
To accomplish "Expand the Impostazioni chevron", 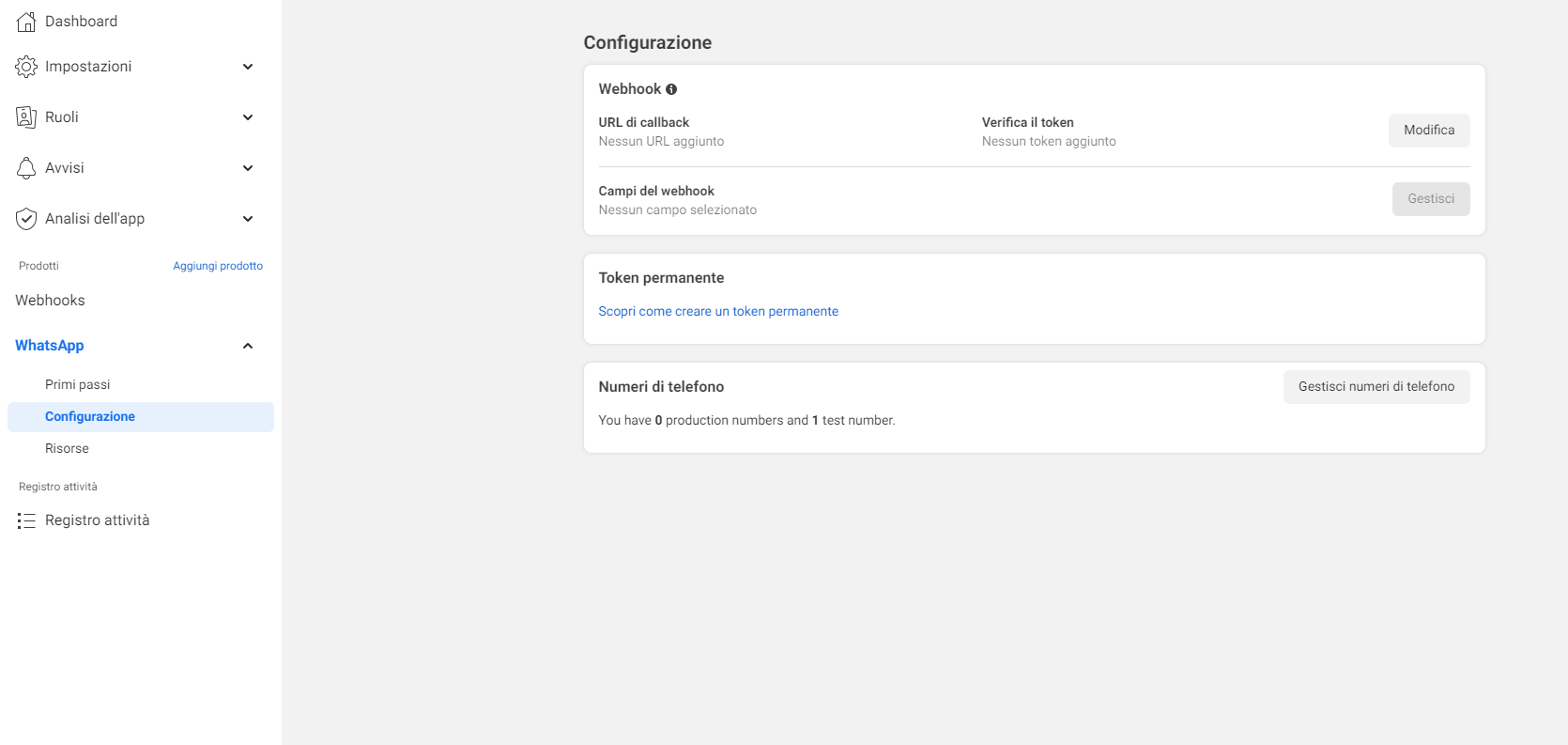I will click(248, 67).
